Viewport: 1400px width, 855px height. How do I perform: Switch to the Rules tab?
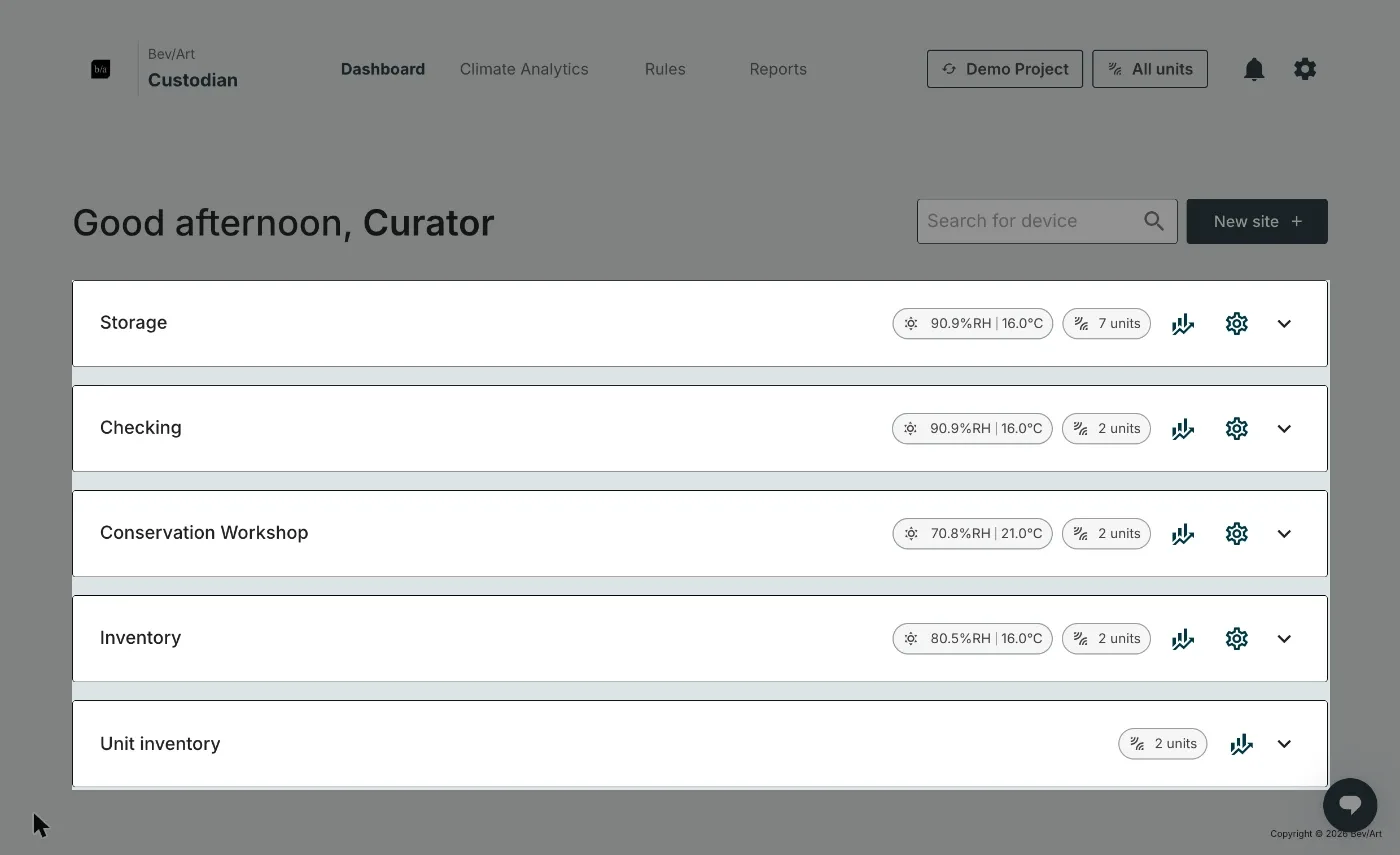tap(665, 69)
